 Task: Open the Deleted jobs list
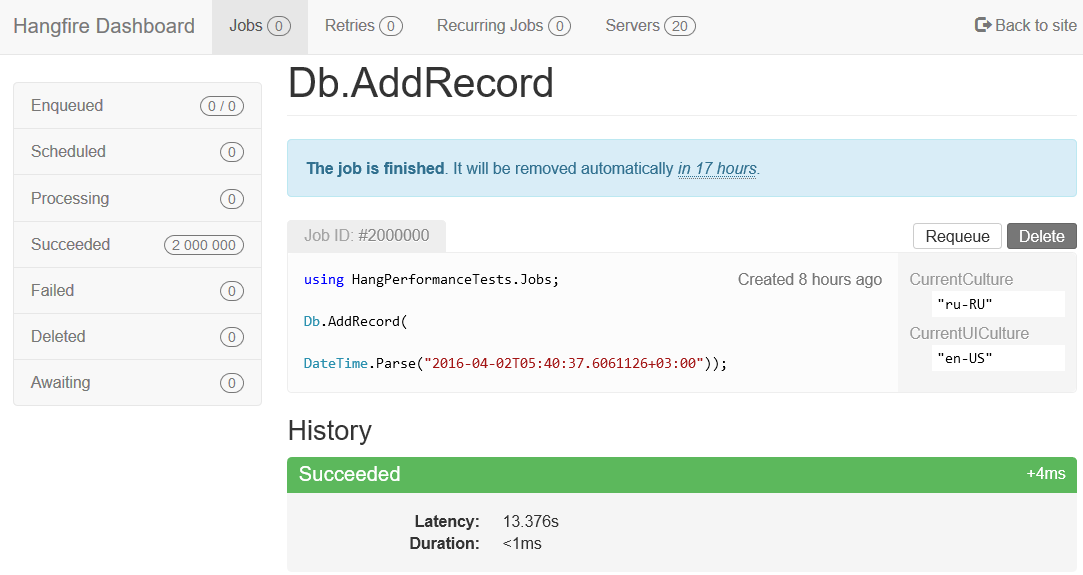pyautogui.click(x=58, y=336)
